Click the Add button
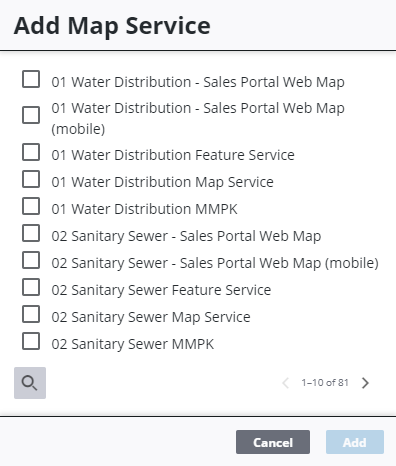This screenshot has height=466, width=396. pyautogui.click(x=355, y=442)
